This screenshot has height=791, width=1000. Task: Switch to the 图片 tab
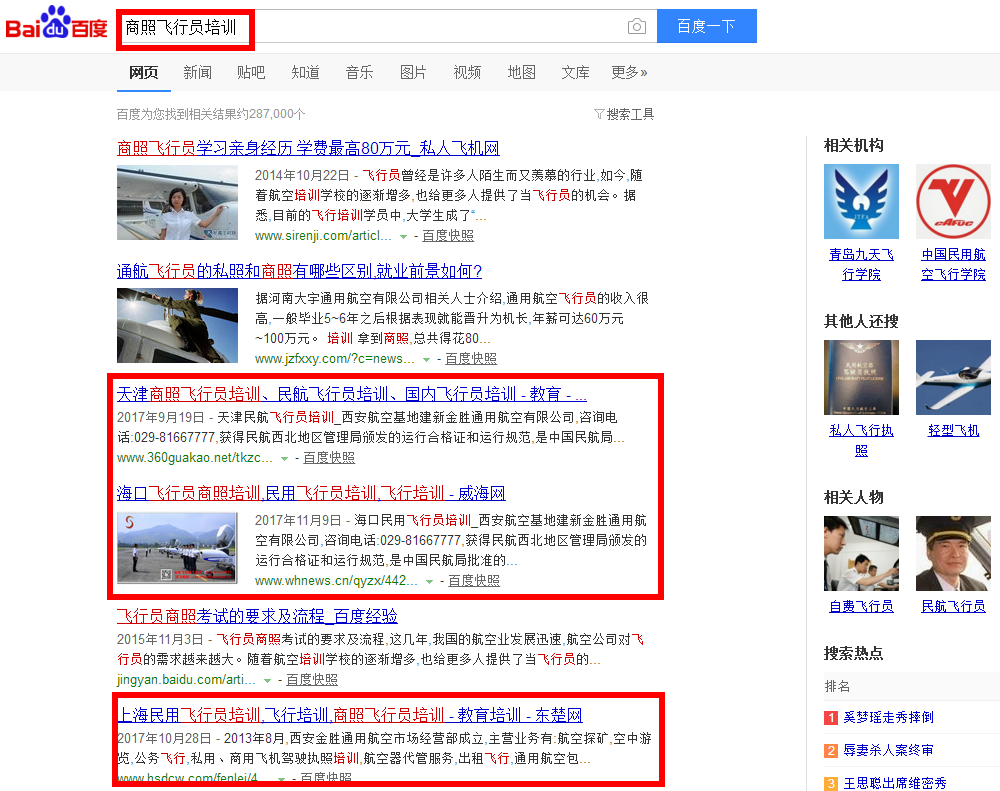[x=413, y=73]
